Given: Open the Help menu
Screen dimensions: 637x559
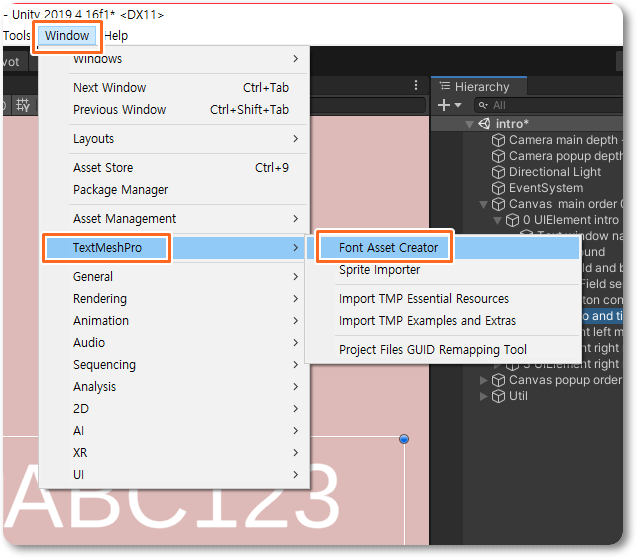Looking at the screenshot, I should coord(116,36).
